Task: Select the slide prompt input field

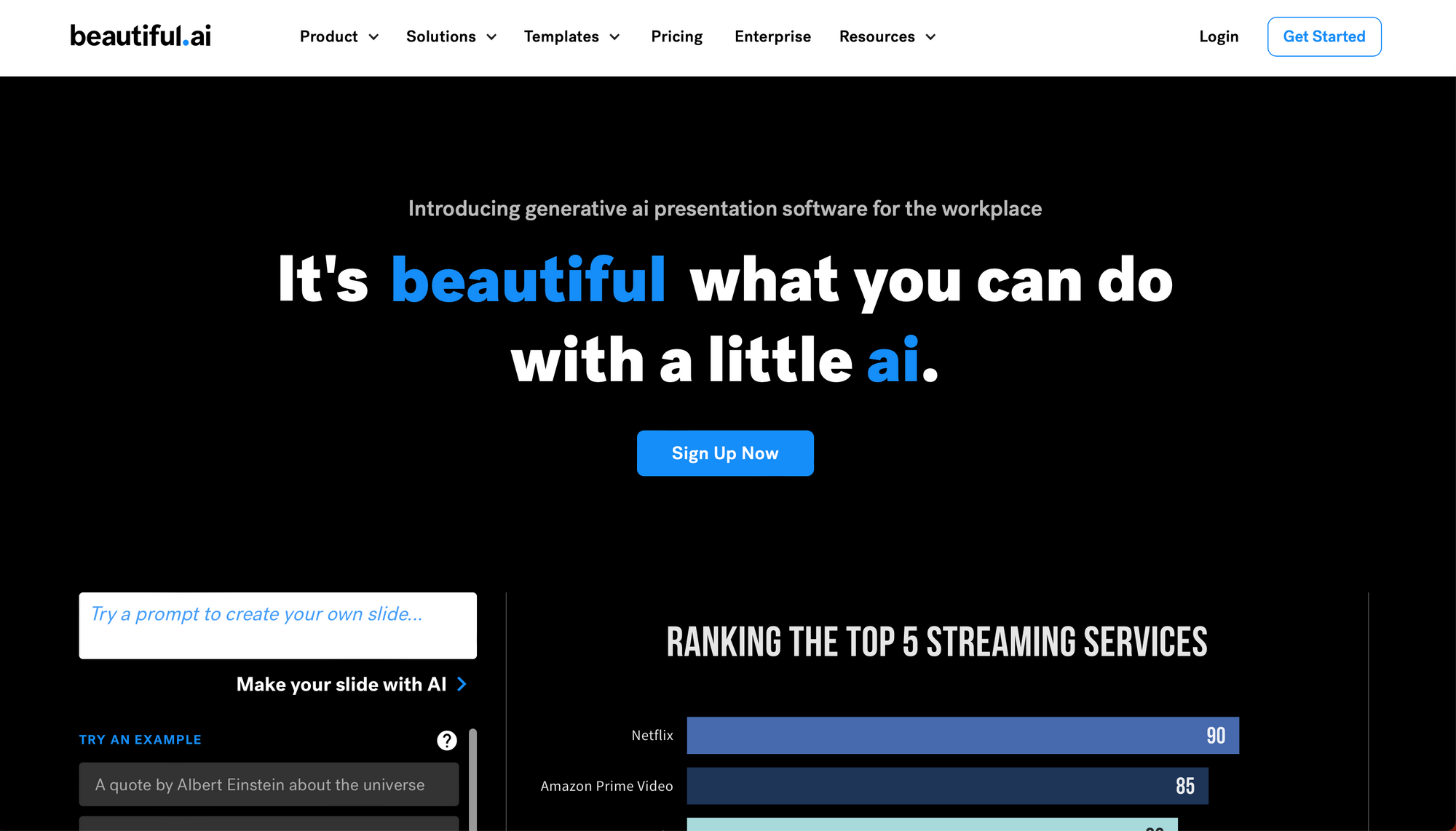Action: [277, 625]
